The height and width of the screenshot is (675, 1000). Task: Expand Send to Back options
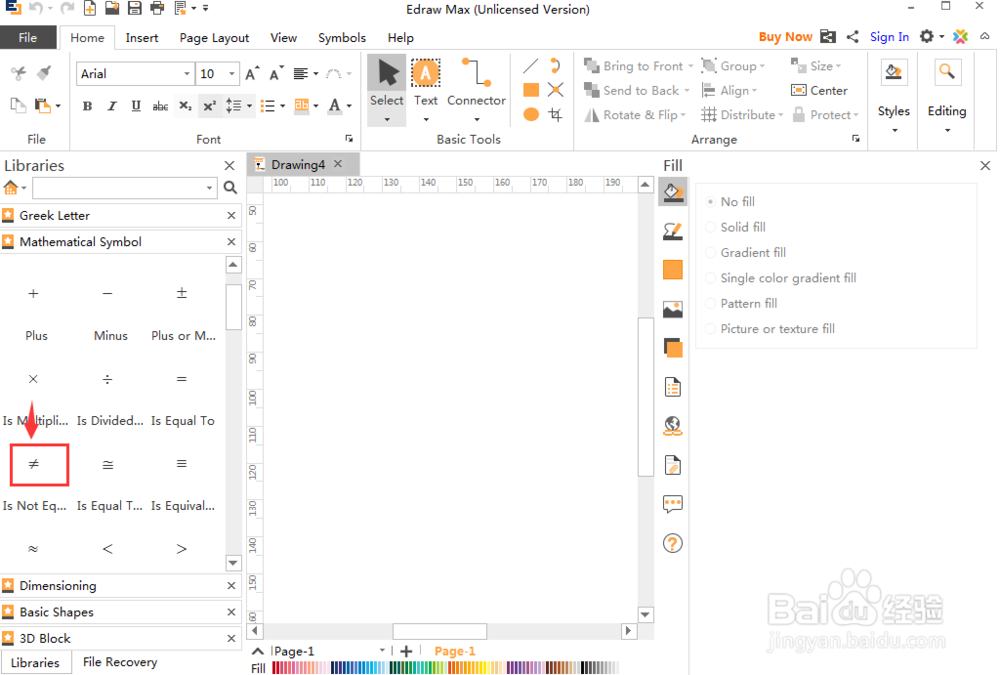pyautogui.click(x=687, y=91)
